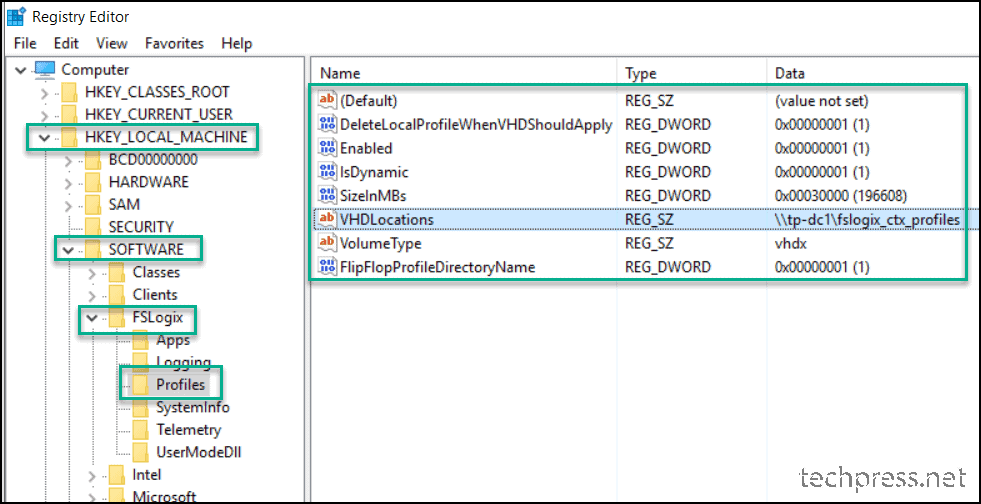Image resolution: width=981 pixels, height=504 pixels.
Task: Expand the Clients key
Action: [x=92, y=295]
